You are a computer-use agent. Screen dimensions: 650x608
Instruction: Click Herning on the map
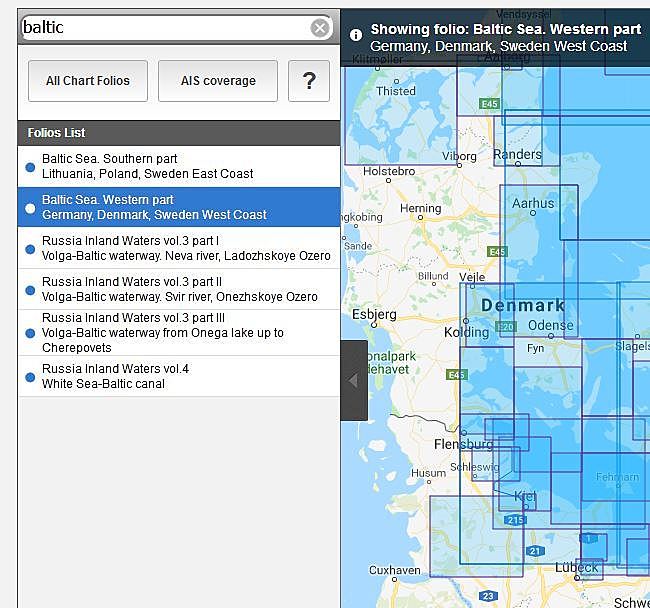click(420, 208)
